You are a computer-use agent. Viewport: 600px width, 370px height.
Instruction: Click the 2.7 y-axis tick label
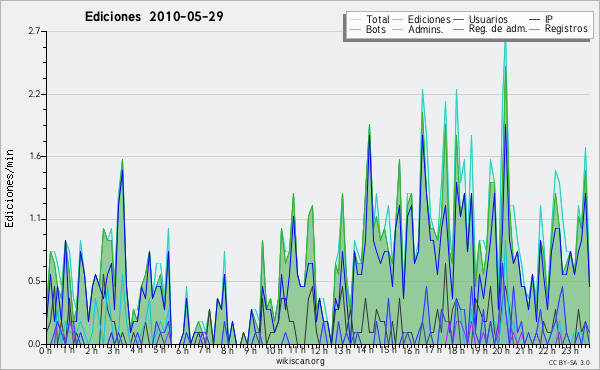click(34, 31)
